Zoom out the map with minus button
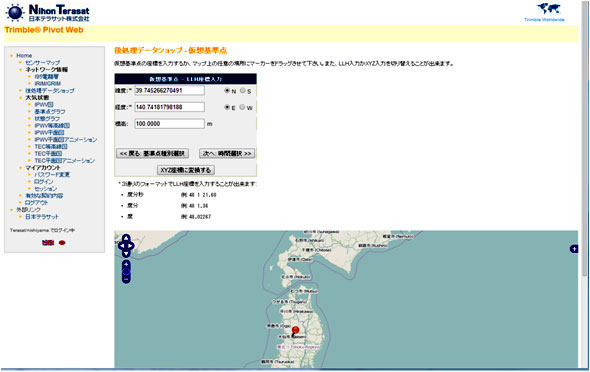Viewport: 590px width, 372px height. 126,279
